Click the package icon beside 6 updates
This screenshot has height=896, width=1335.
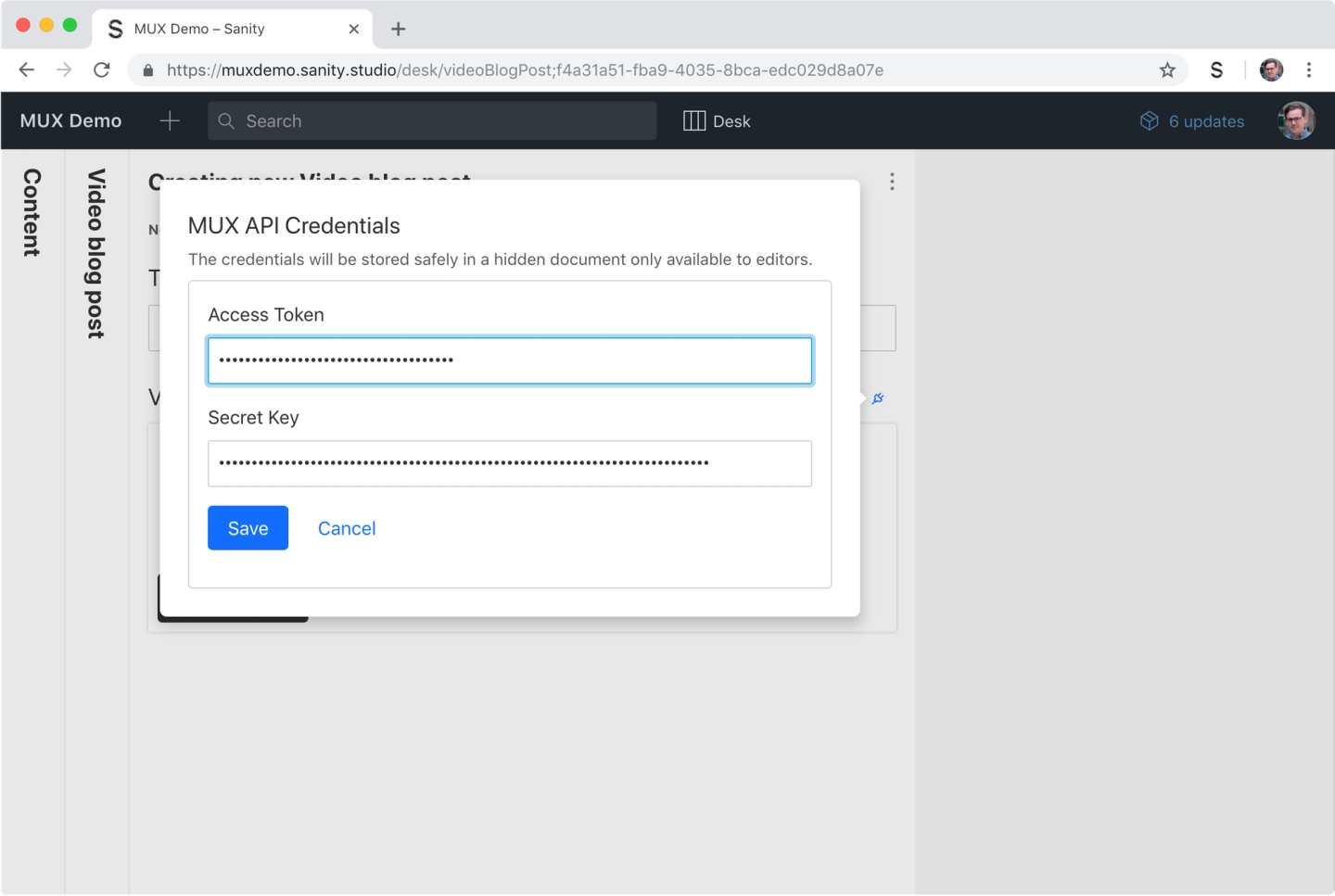(1149, 120)
